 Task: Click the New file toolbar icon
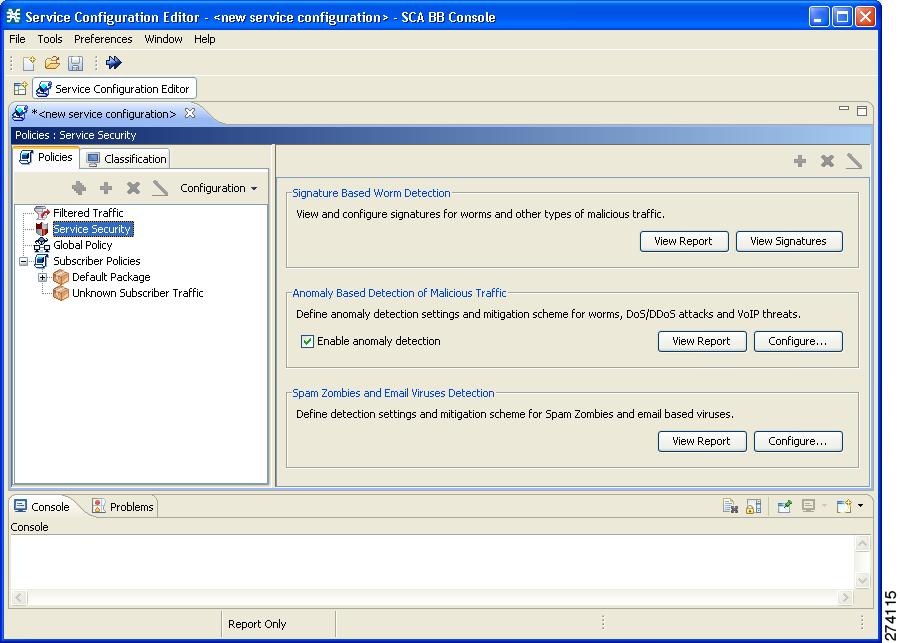(x=29, y=63)
